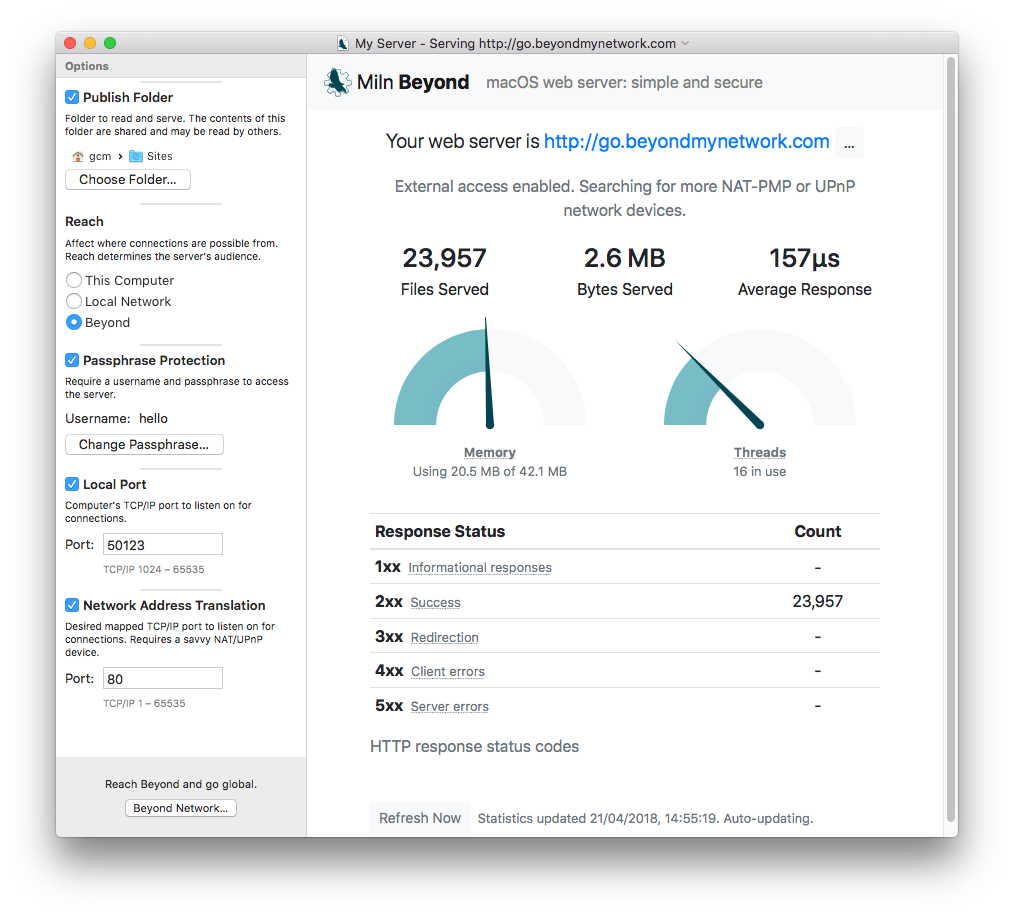The image size is (1014, 917).
Task: Open the ellipsis menu beside server URL
Action: (849, 142)
